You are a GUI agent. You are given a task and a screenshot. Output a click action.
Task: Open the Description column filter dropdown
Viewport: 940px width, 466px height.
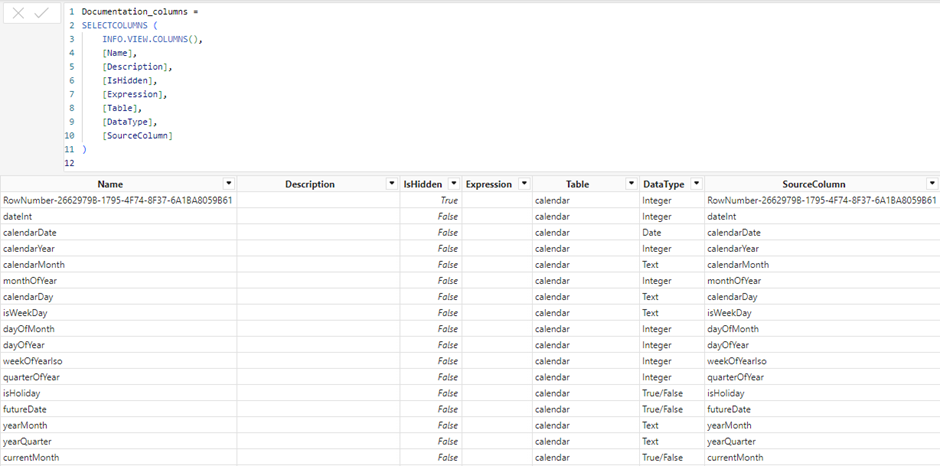point(391,184)
